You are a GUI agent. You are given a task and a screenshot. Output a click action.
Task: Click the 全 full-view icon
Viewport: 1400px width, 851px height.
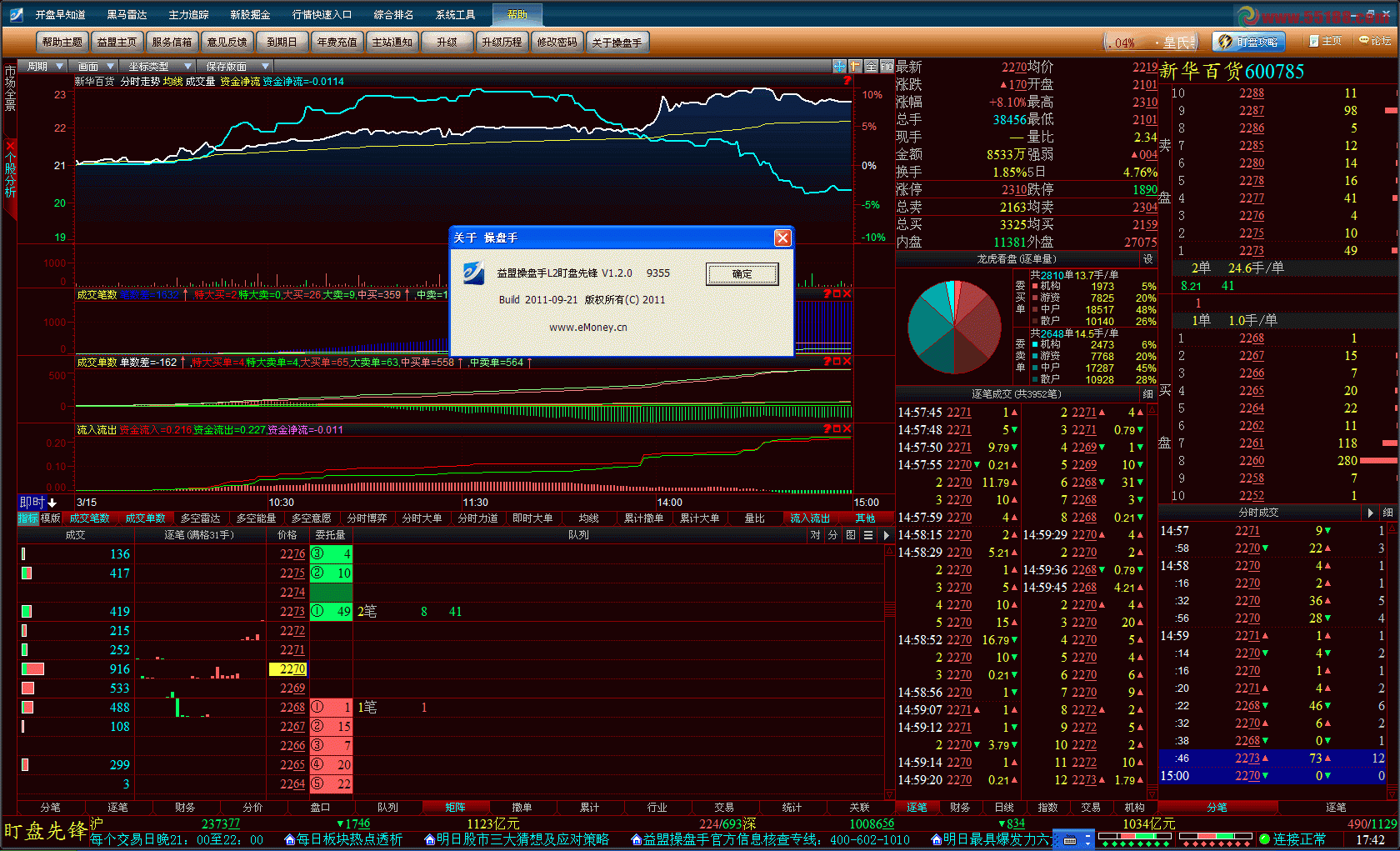click(x=871, y=66)
